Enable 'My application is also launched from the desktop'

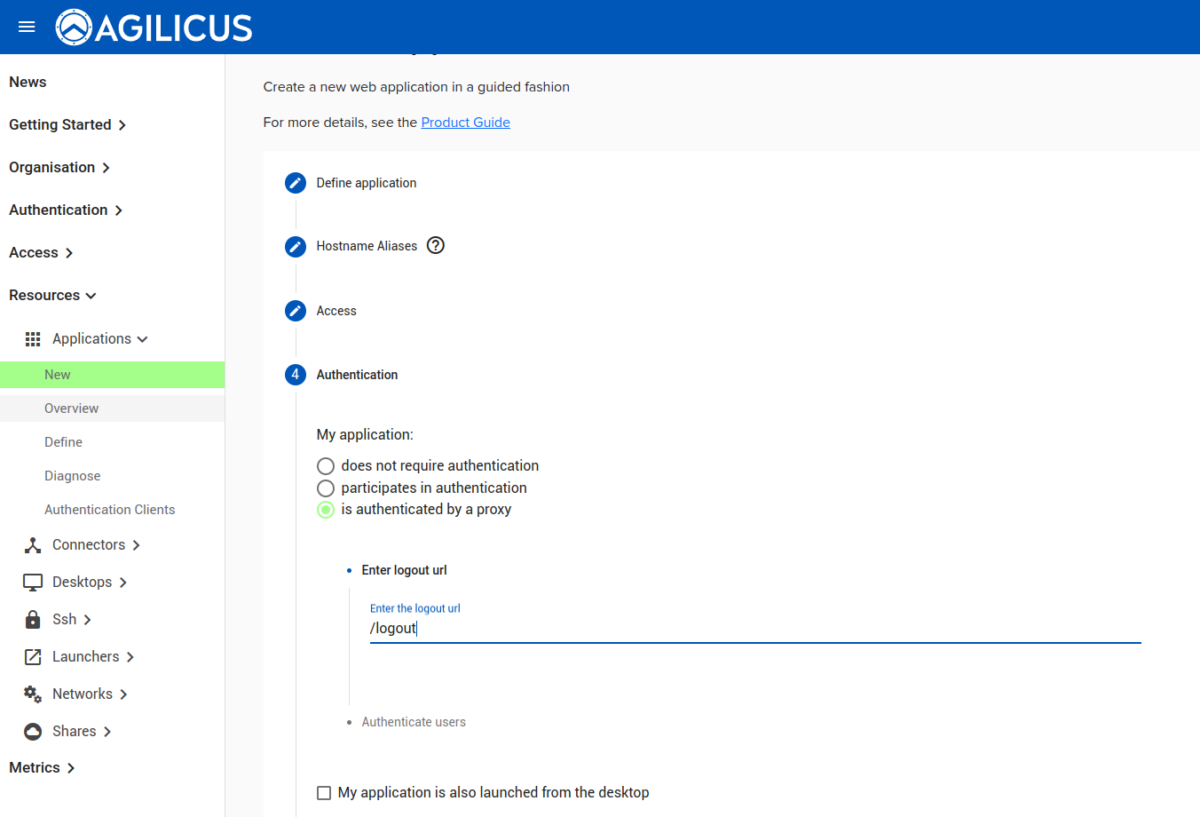tap(324, 792)
